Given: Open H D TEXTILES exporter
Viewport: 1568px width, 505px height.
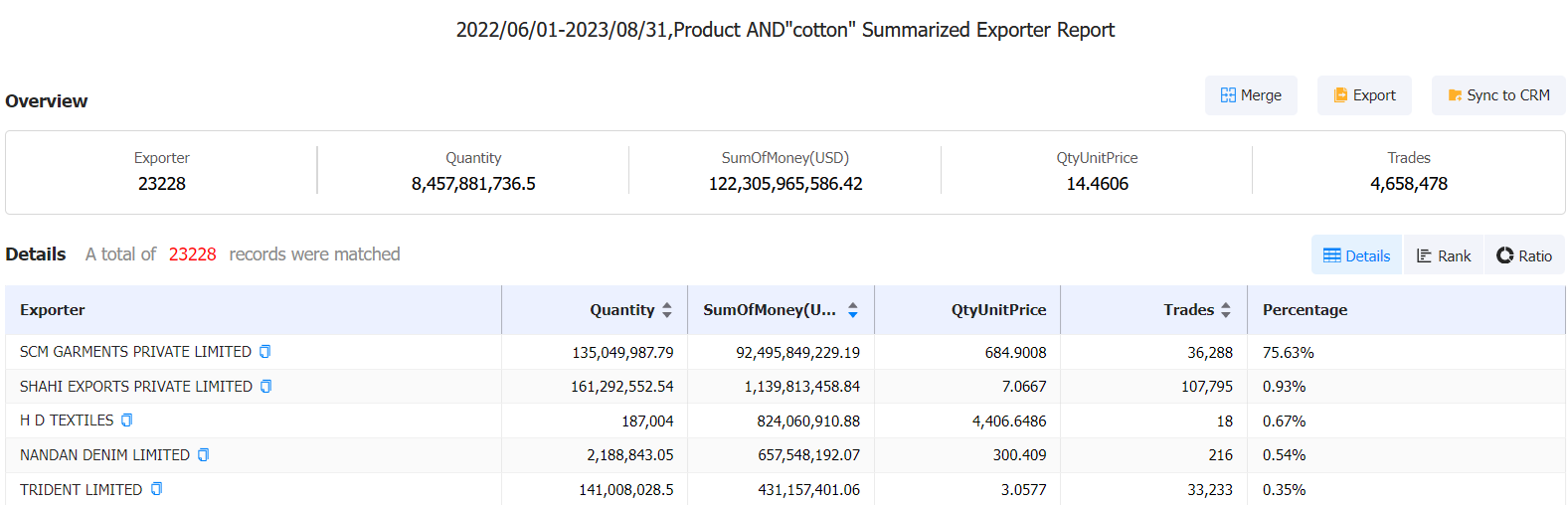Looking at the screenshot, I should (x=67, y=421).
